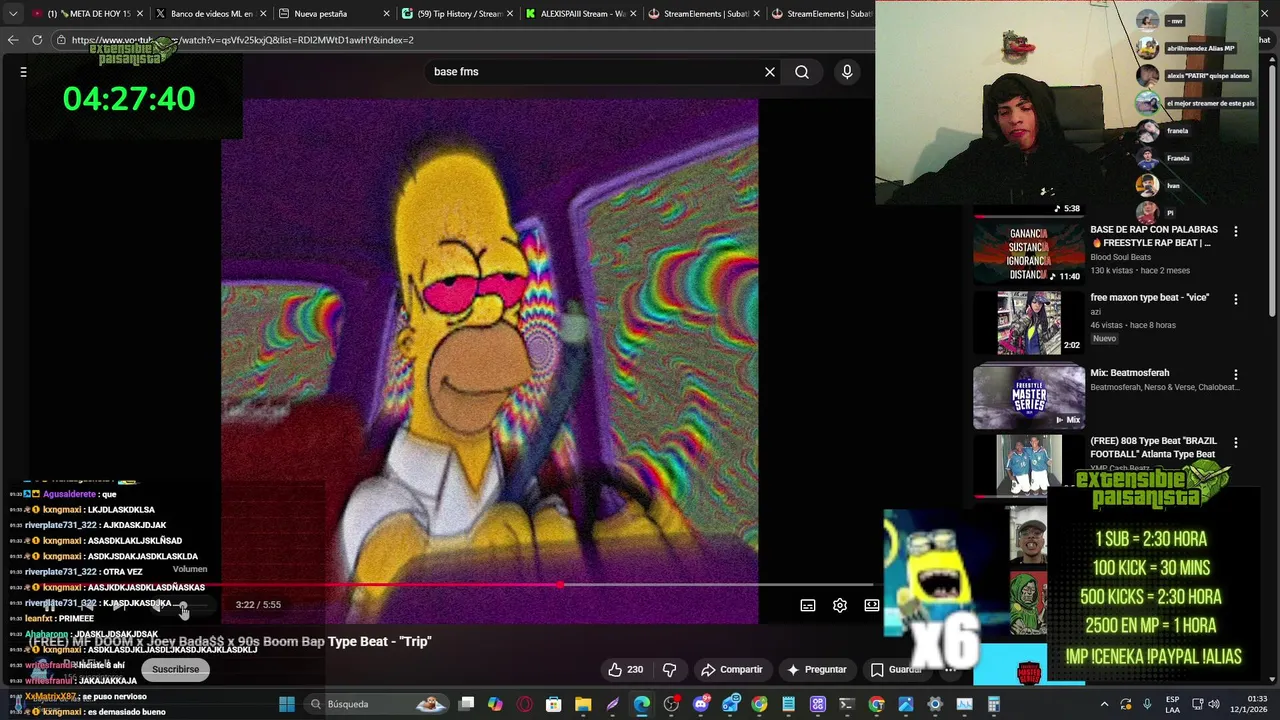Activate voice search microphone icon
The image size is (1280, 720).
(847, 72)
